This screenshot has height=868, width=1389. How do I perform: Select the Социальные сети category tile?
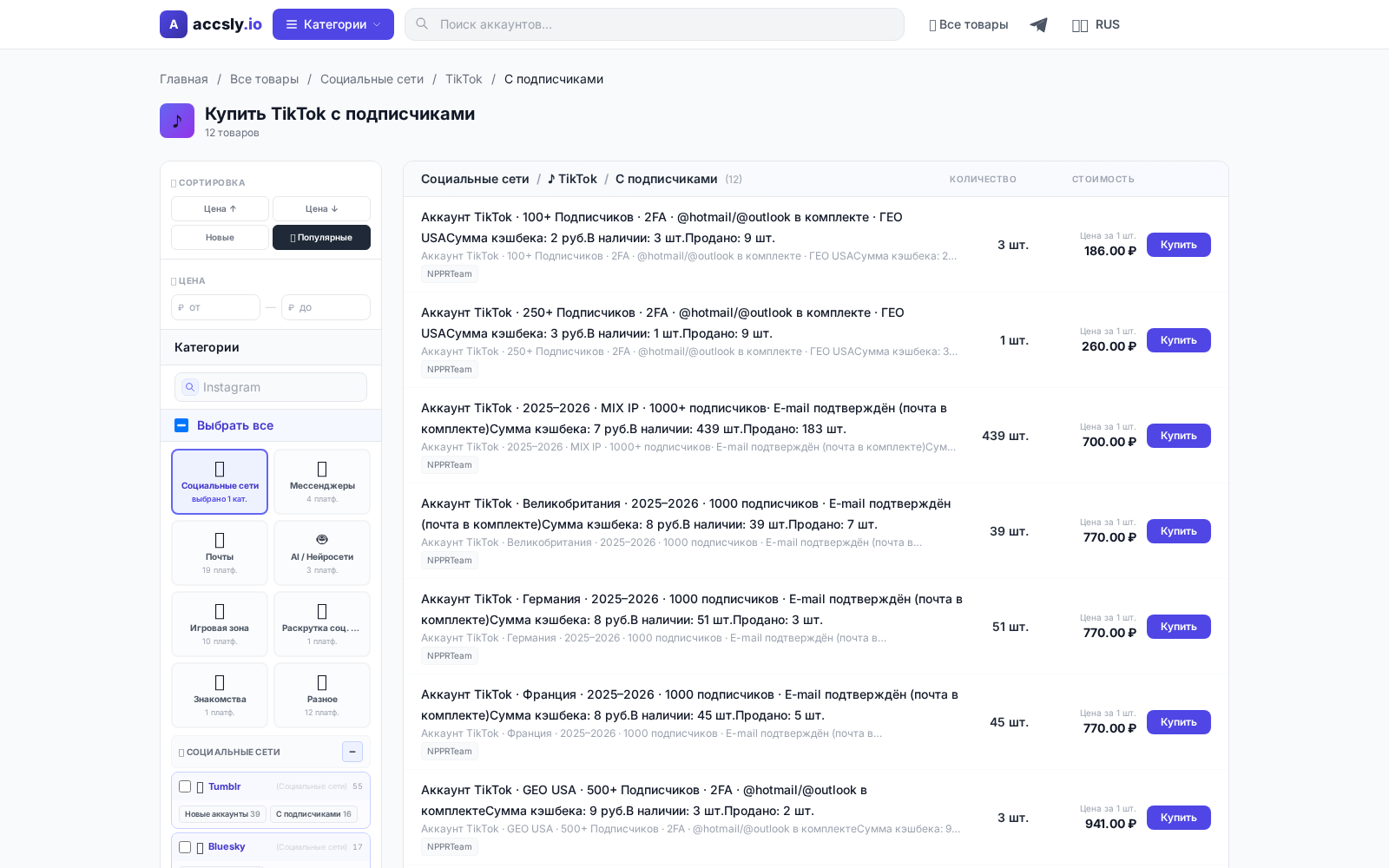click(220, 482)
